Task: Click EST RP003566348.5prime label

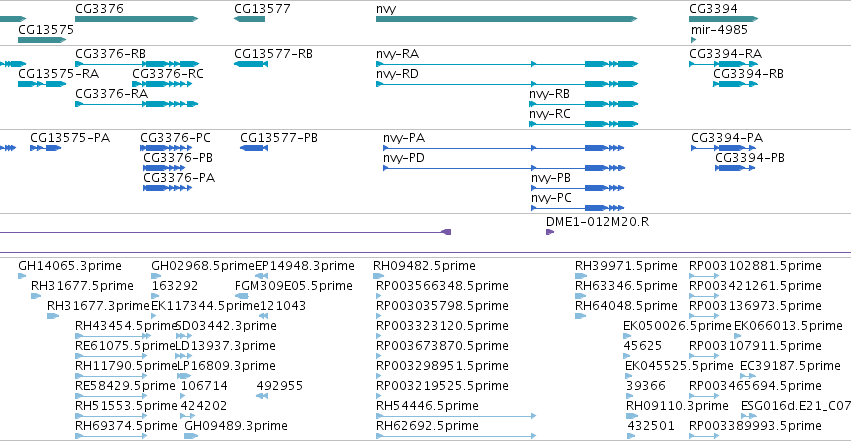Action: click(442, 286)
